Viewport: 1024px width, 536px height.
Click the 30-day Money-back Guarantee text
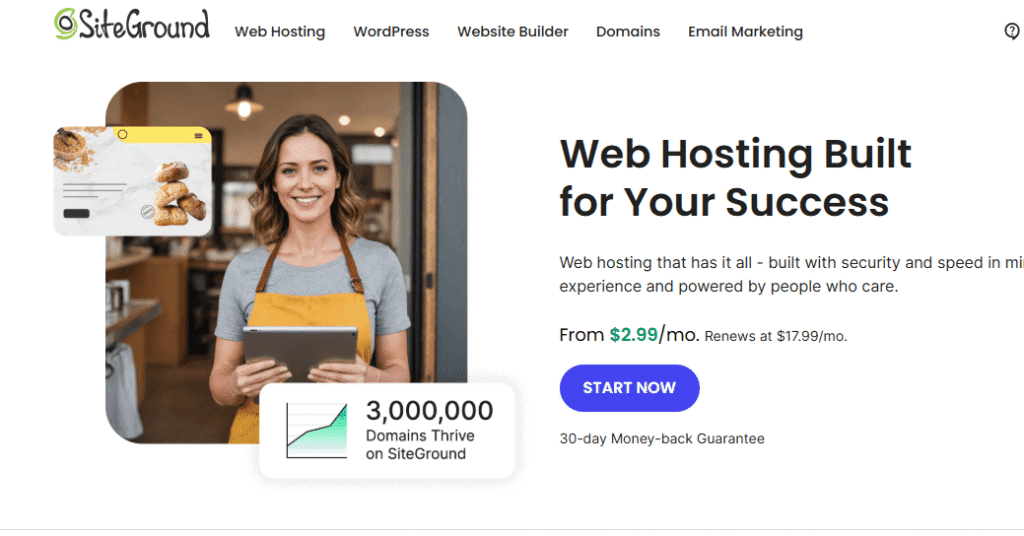tap(662, 439)
